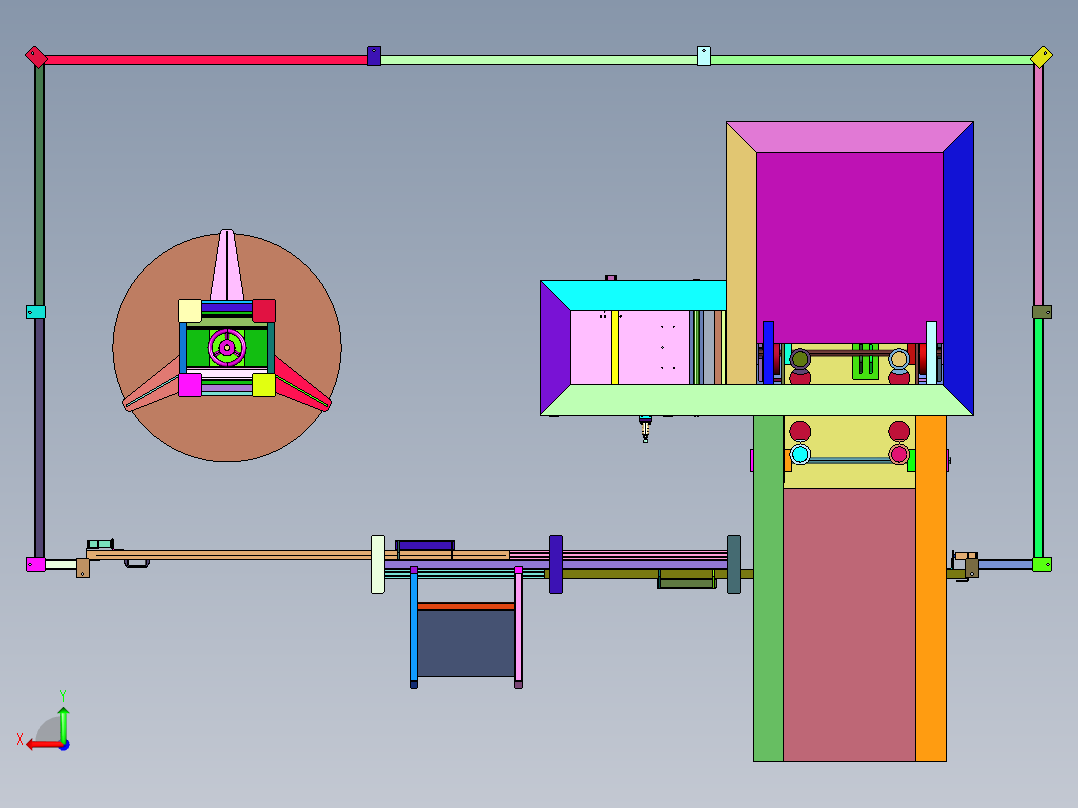Pick the white end plate of the feed rail
This screenshot has width=1078, height=808.
(378, 565)
